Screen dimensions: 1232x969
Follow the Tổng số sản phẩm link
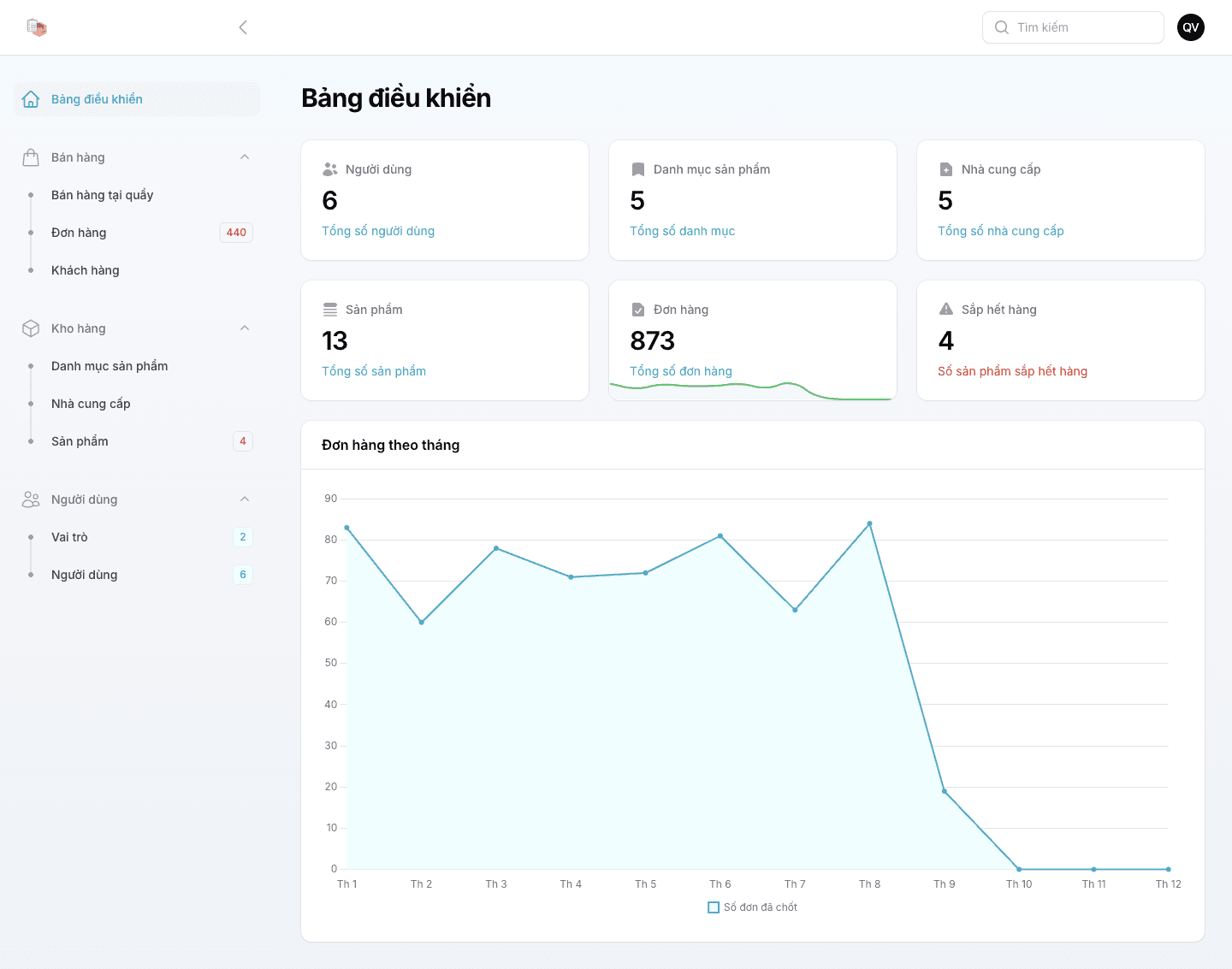(x=374, y=371)
